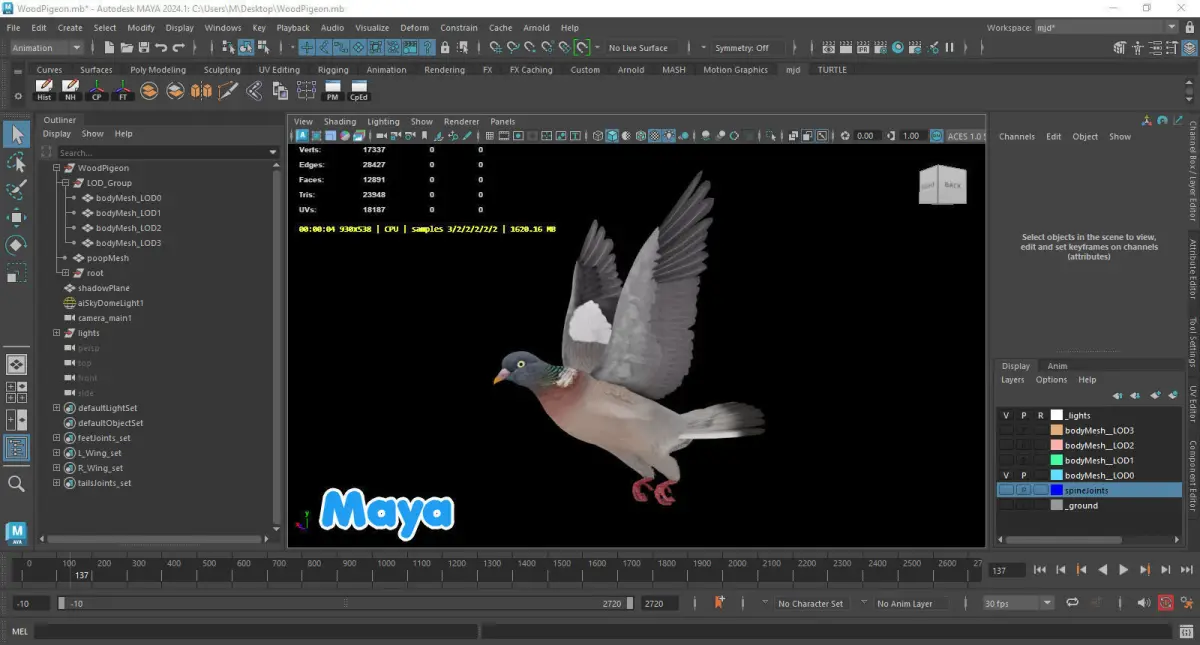This screenshot has height=645, width=1200.
Task: Toggle R display type of _lights layer
Action: (1040, 415)
